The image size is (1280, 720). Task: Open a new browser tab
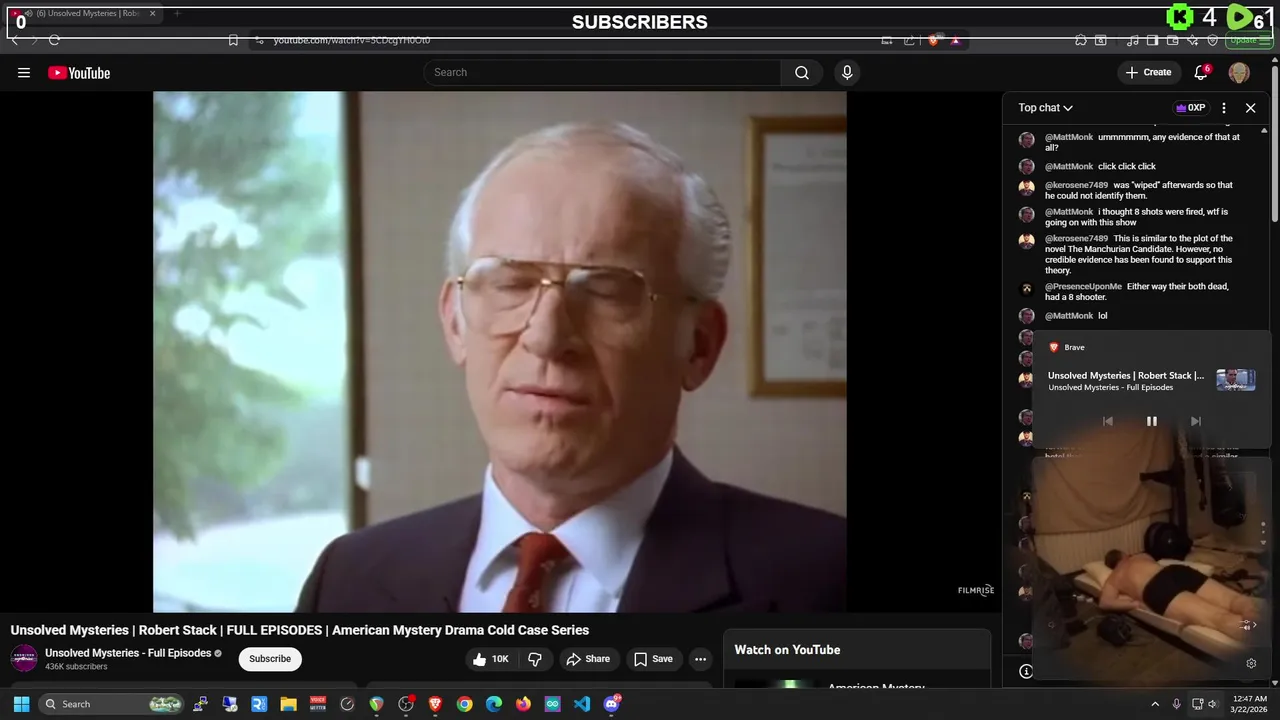pyautogui.click(x=177, y=14)
